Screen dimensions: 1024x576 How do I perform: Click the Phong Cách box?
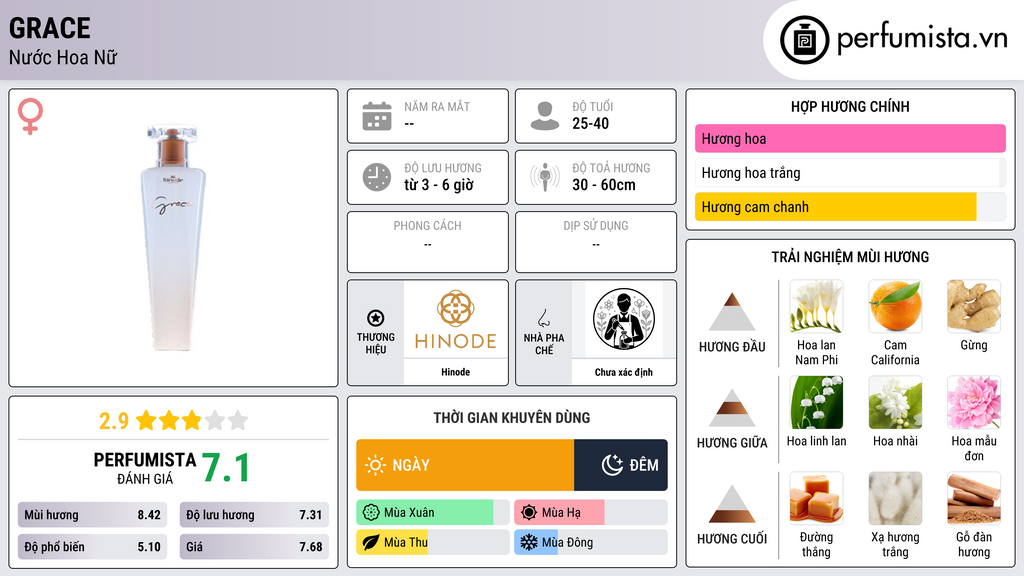tap(428, 242)
